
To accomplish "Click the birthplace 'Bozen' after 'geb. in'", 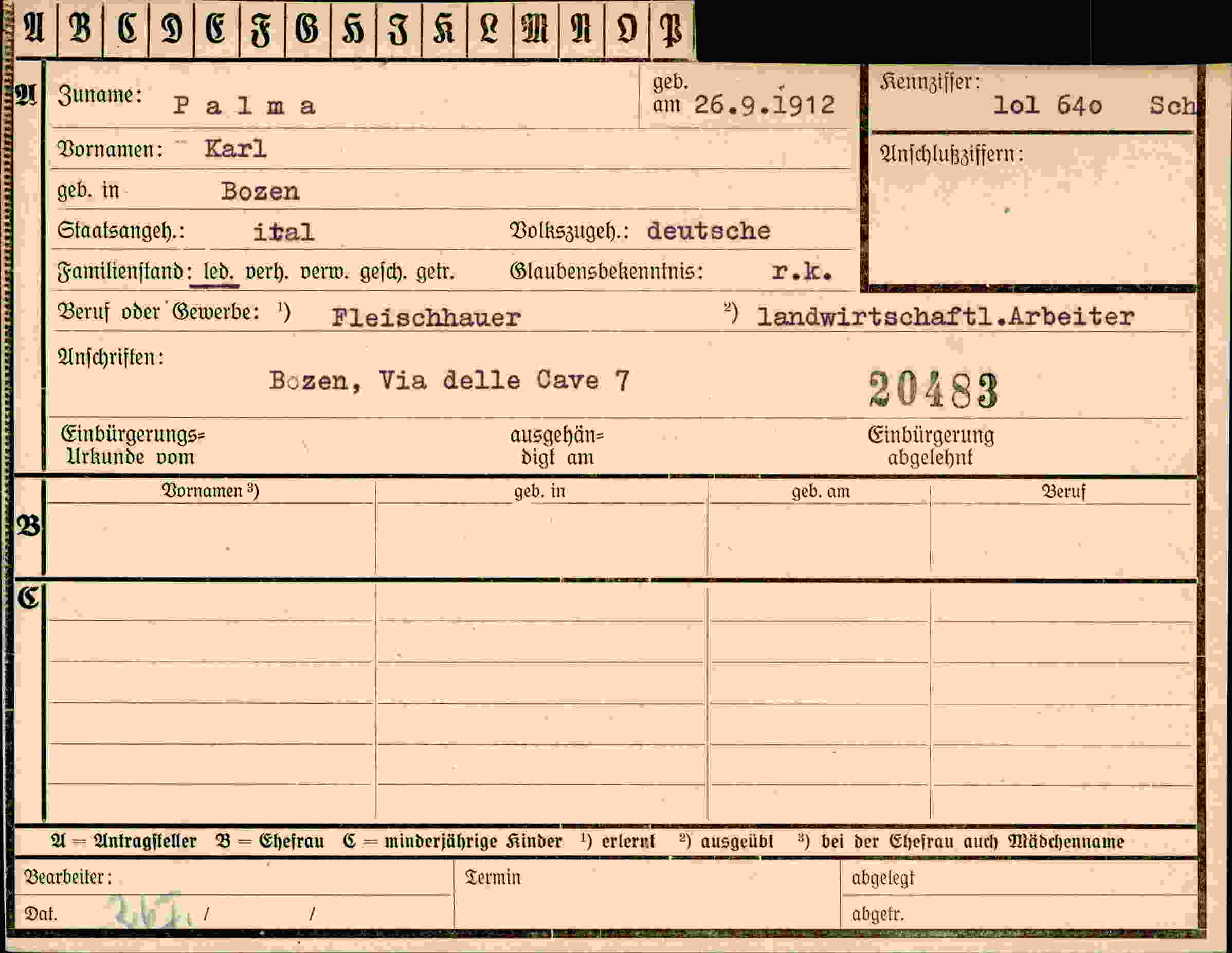I will coord(260,192).
